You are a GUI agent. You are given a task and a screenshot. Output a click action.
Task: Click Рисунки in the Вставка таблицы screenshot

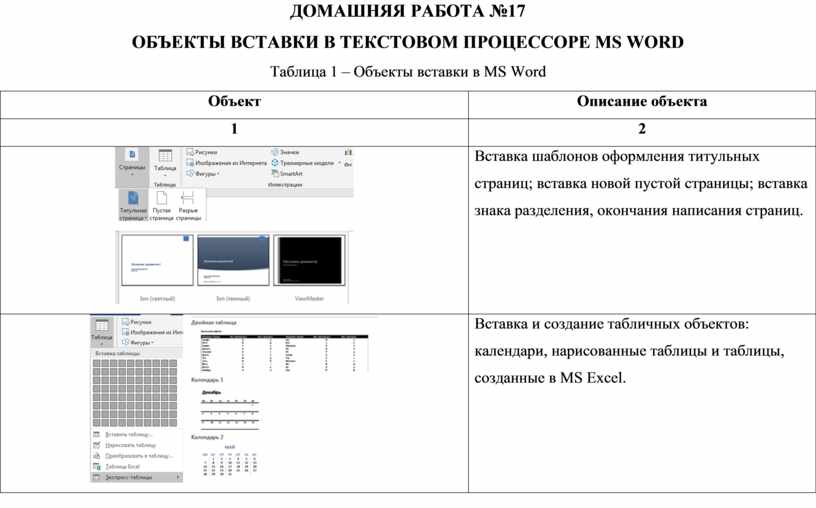click(x=136, y=322)
